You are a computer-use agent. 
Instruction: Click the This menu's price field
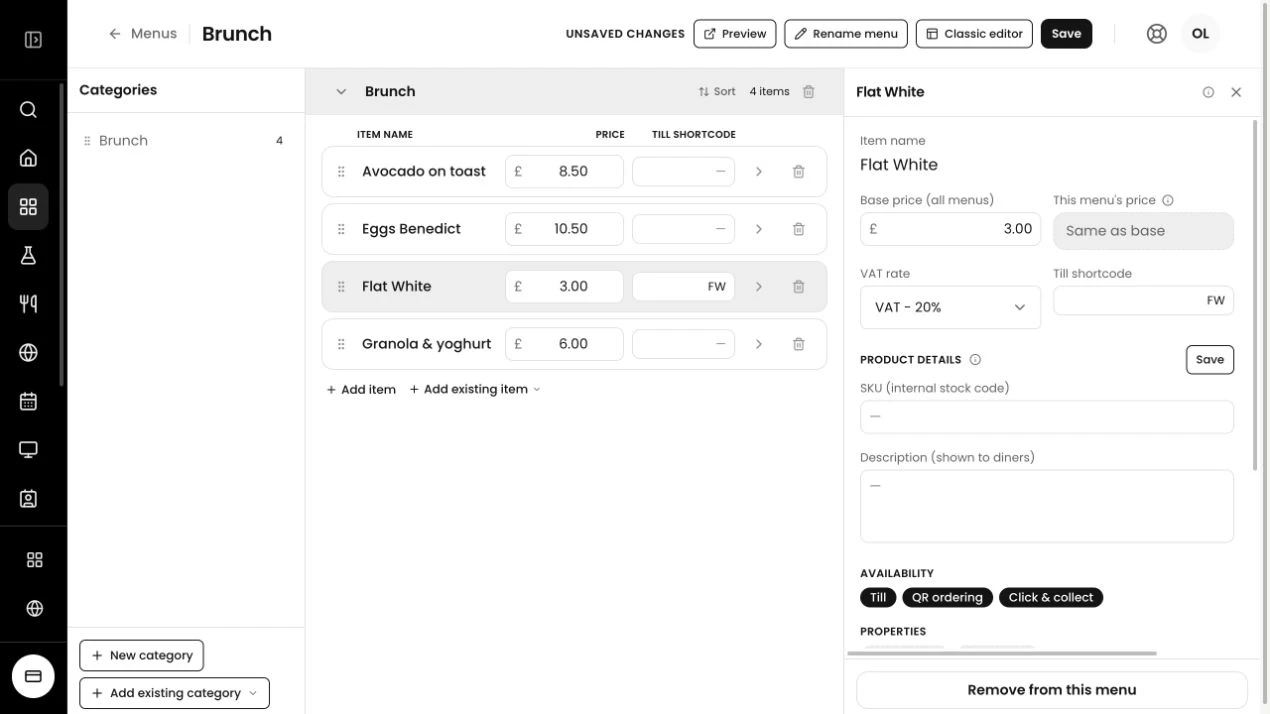tap(1143, 231)
